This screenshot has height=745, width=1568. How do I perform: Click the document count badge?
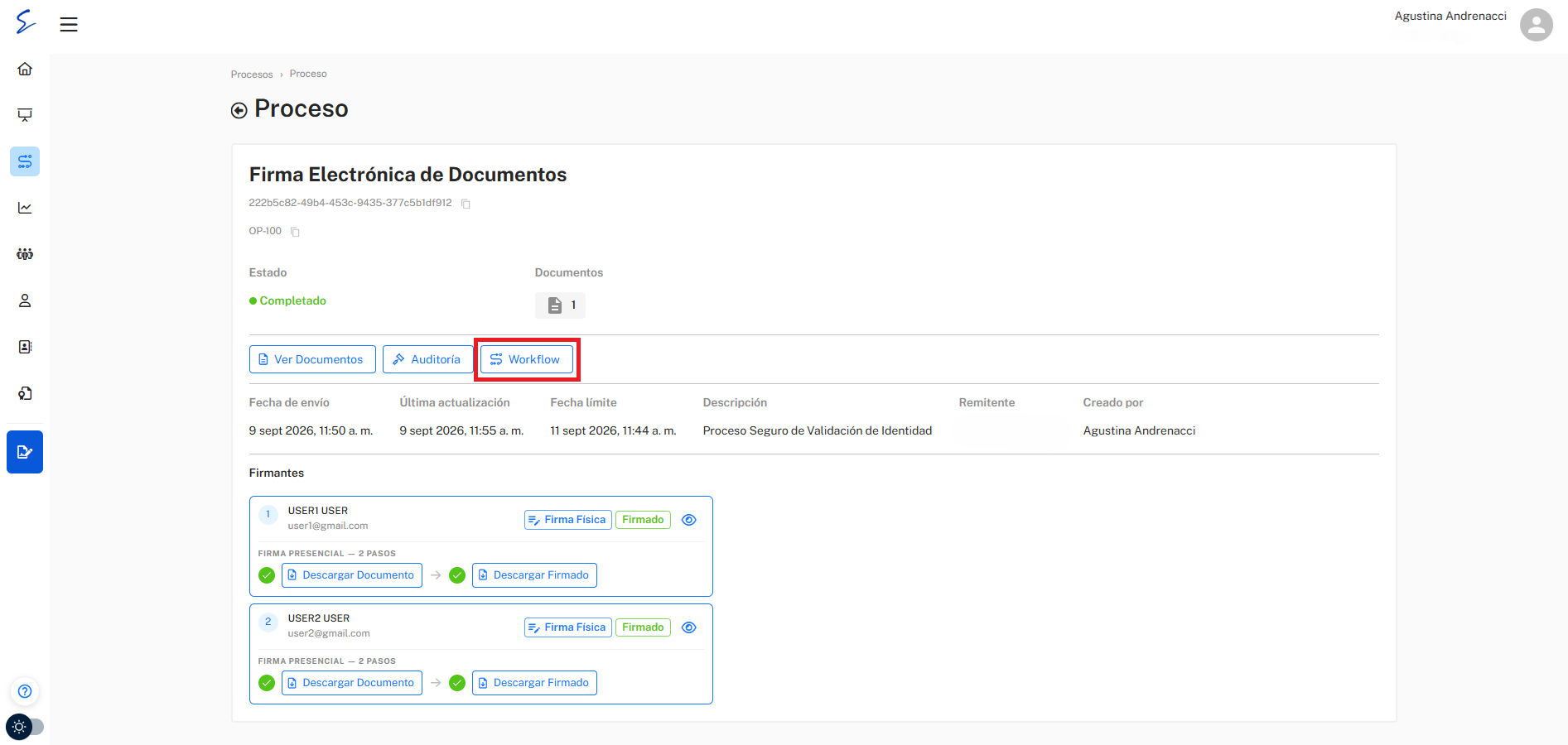(560, 305)
